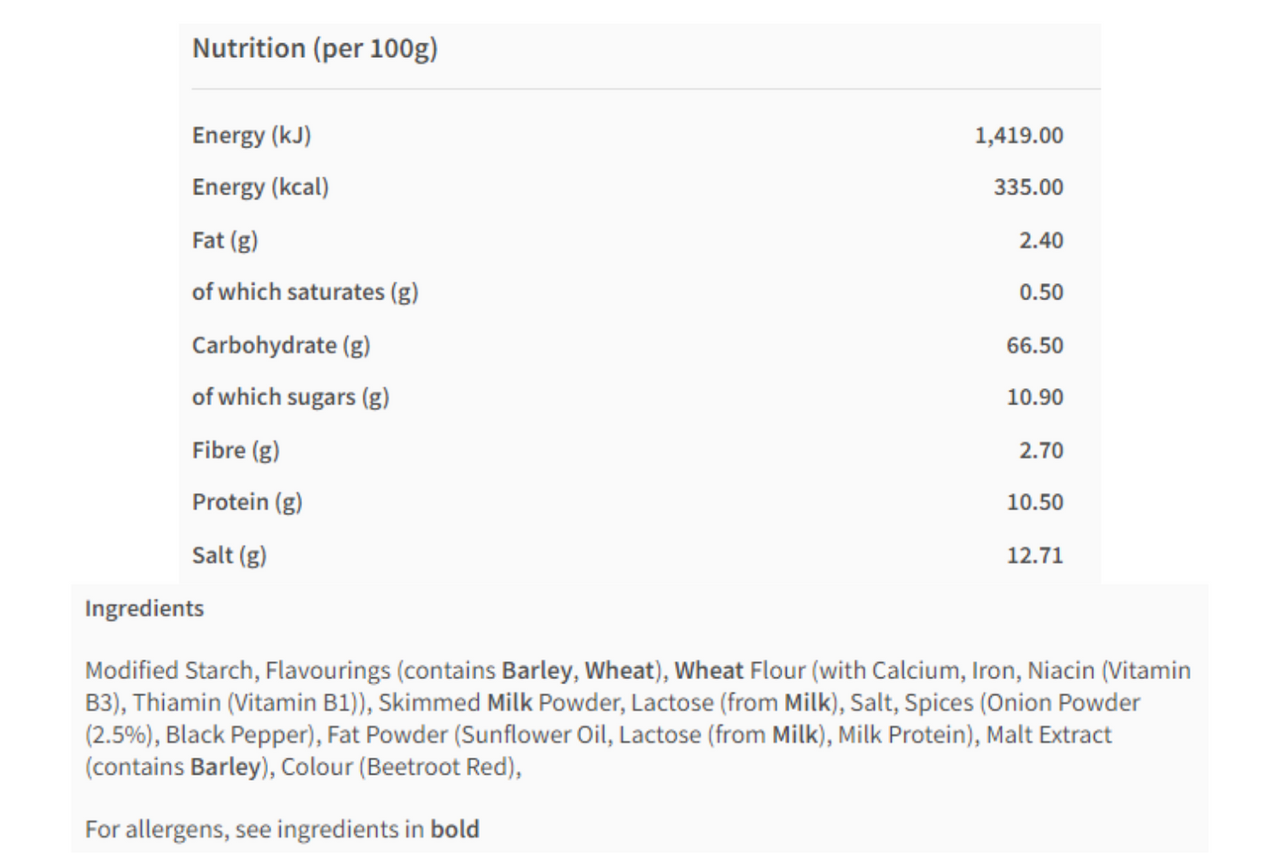1280x853 pixels.
Task: Click the 10.90 sugars value
Action: pyautogui.click(x=1035, y=397)
